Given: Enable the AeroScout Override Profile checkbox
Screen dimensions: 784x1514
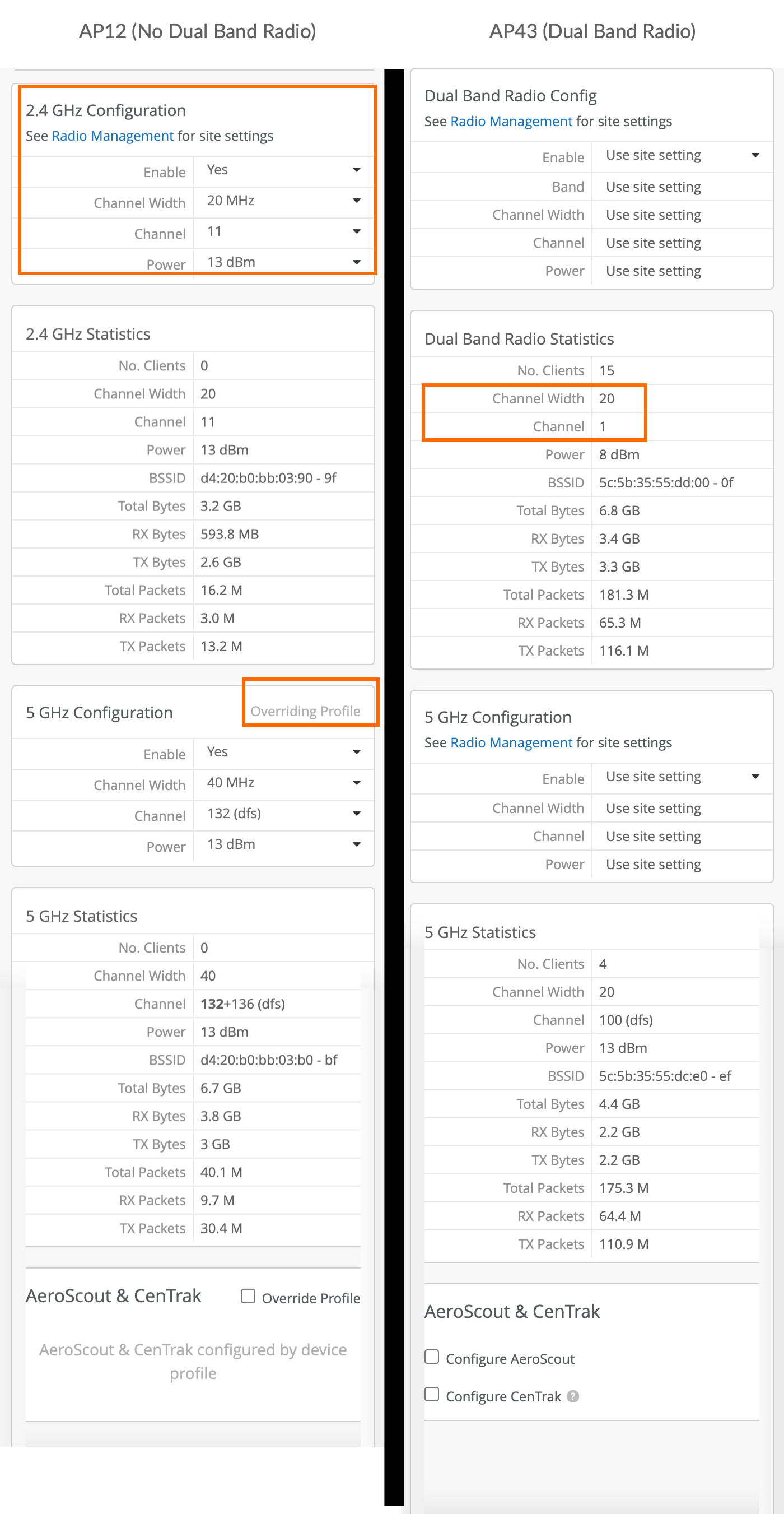Looking at the screenshot, I should (x=249, y=1297).
